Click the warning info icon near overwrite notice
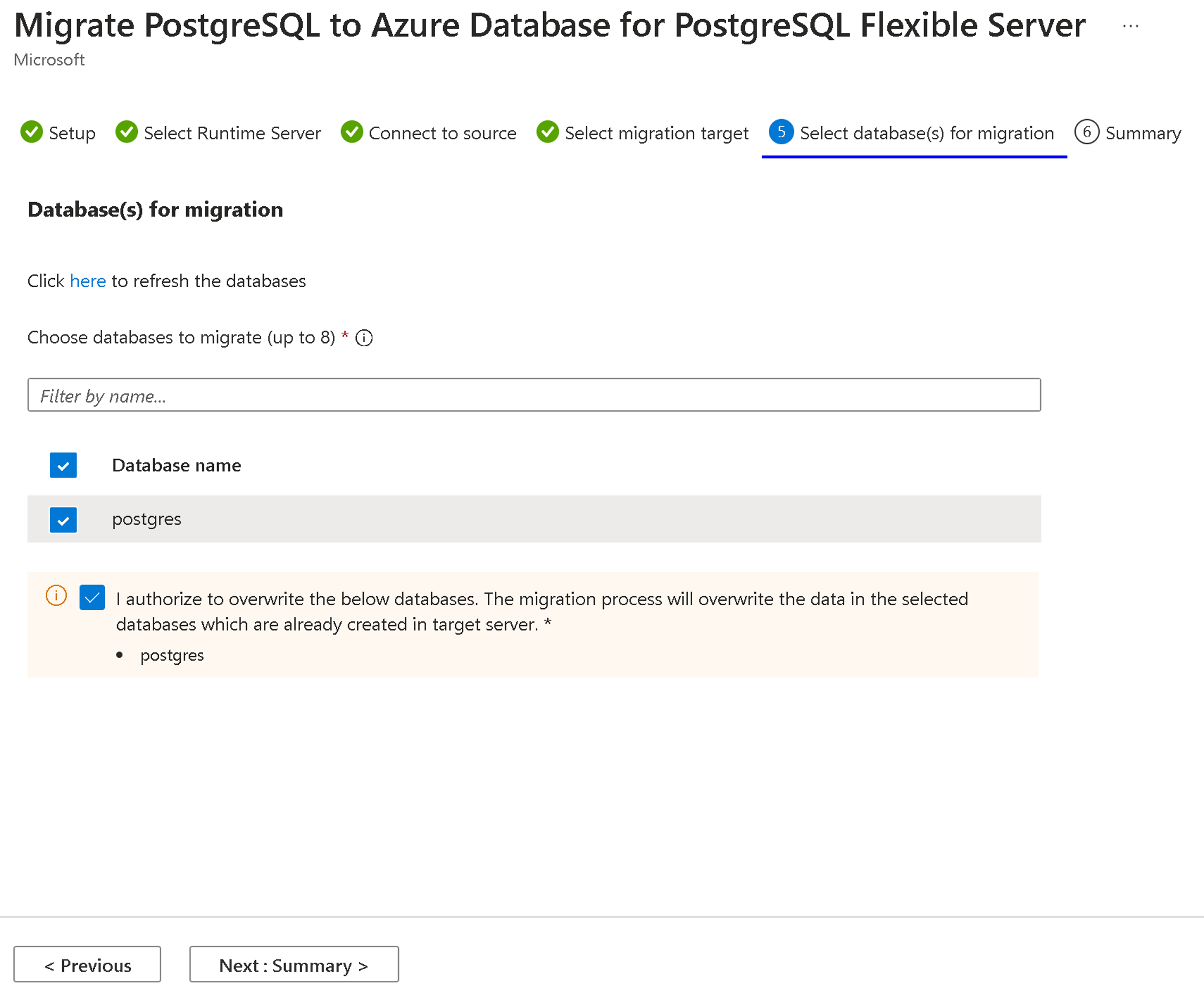This screenshot has width=1204, height=993. coord(57,598)
